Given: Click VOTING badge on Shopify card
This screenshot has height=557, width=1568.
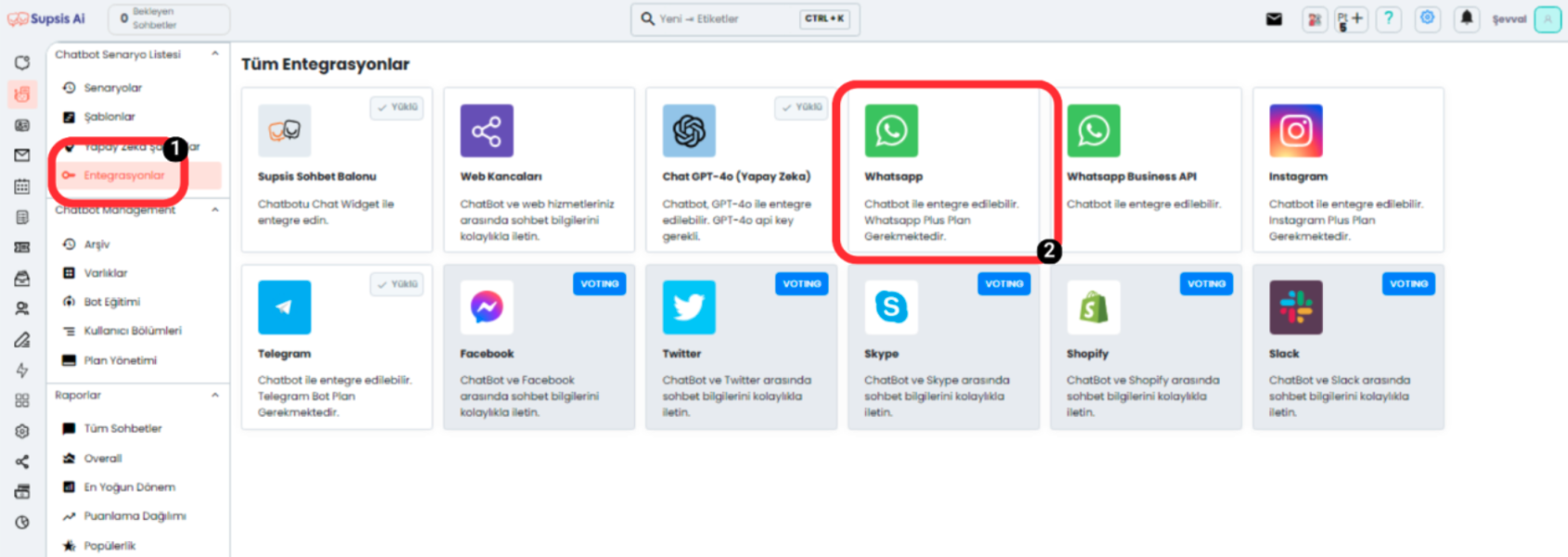Looking at the screenshot, I should pyautogui.click(x=1207, y=284).
